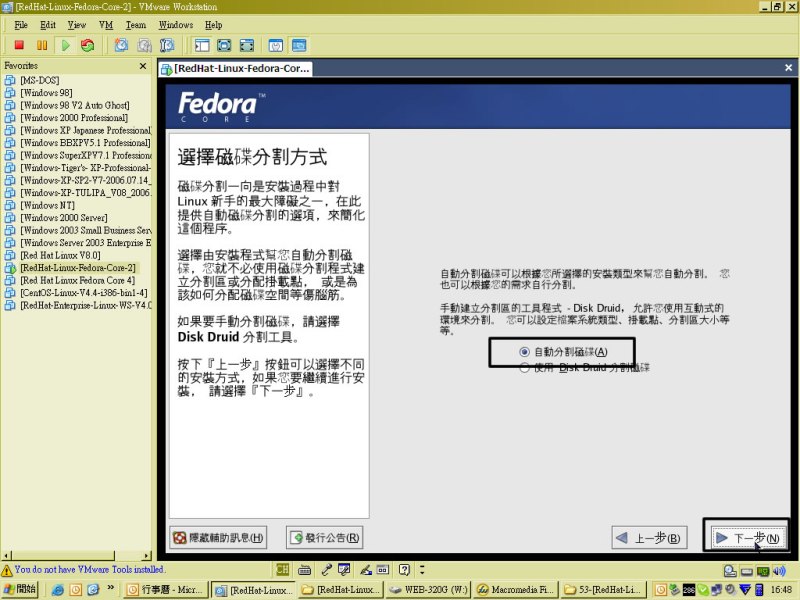Switch to 53-[RedHat-Li... folder taskbar window
800x600 pixels.
[x=604, y=590]
